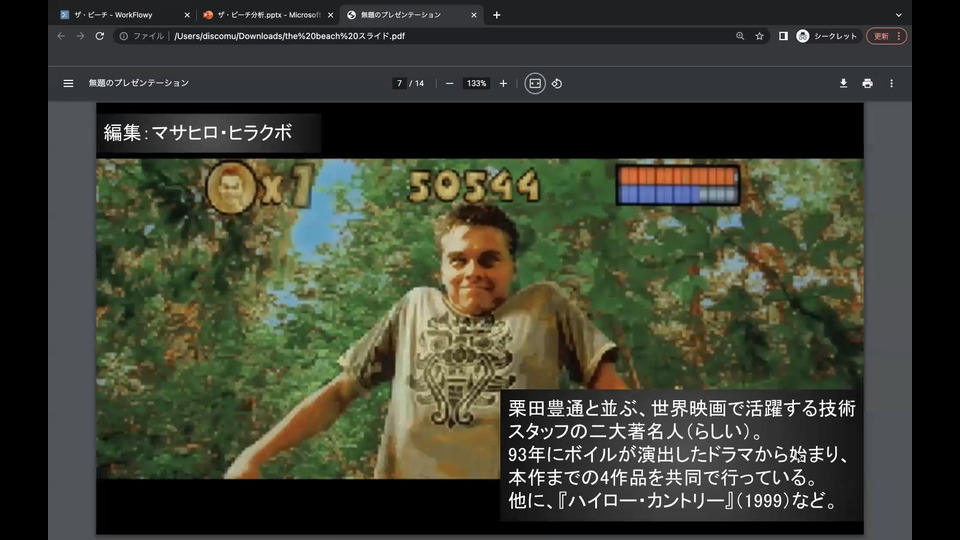Click the 無題のプレゼンテーション document title
Screen dimensions: 960x540
(x=138, y=83)
